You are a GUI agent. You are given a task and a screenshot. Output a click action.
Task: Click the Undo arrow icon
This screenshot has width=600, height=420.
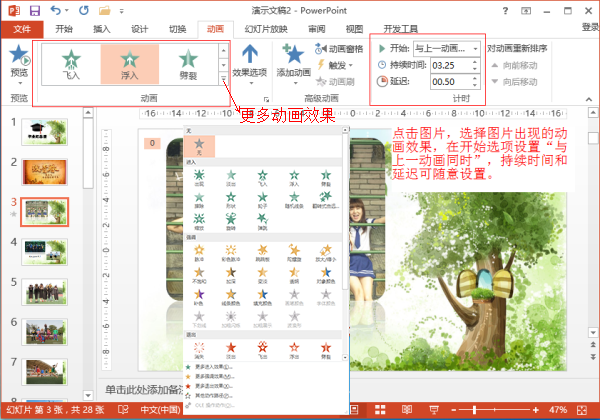56,11
